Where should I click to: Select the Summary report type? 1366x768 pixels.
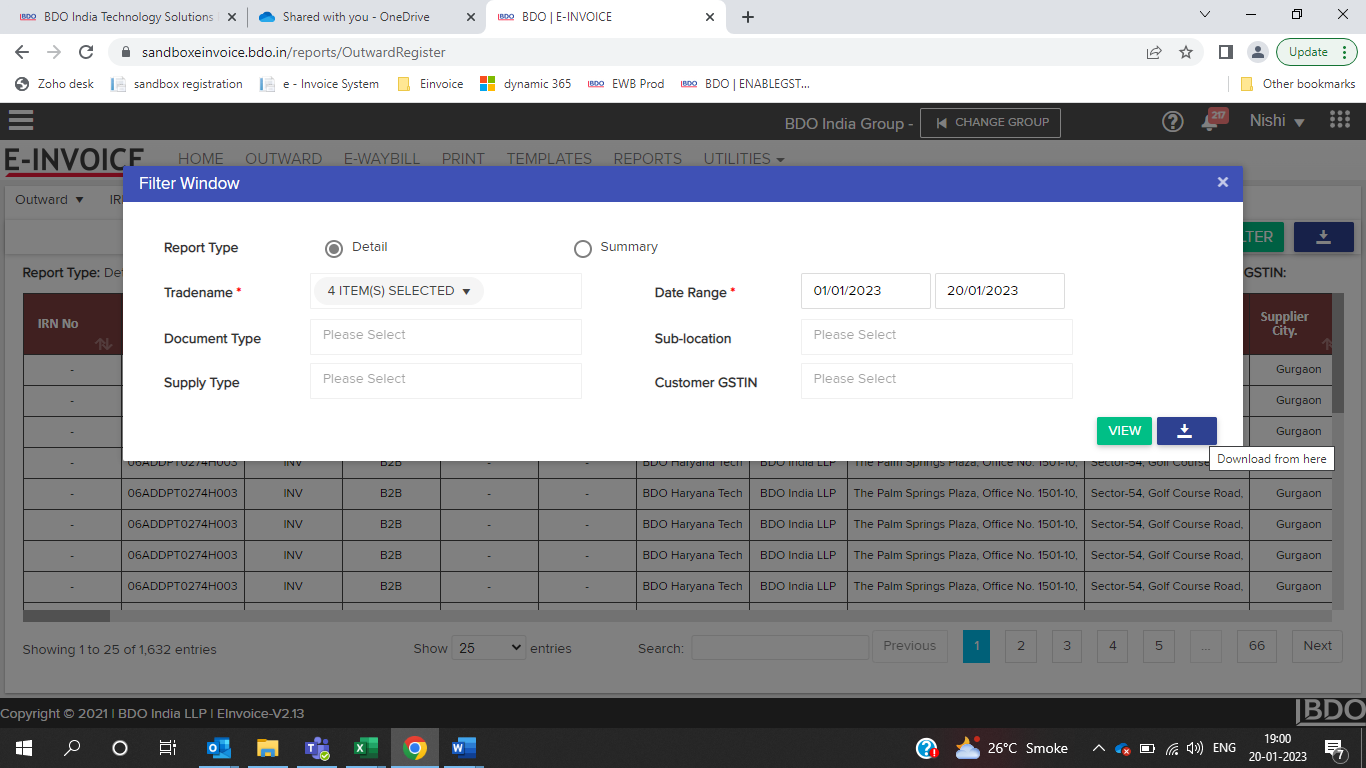click(x=583, y=248)
